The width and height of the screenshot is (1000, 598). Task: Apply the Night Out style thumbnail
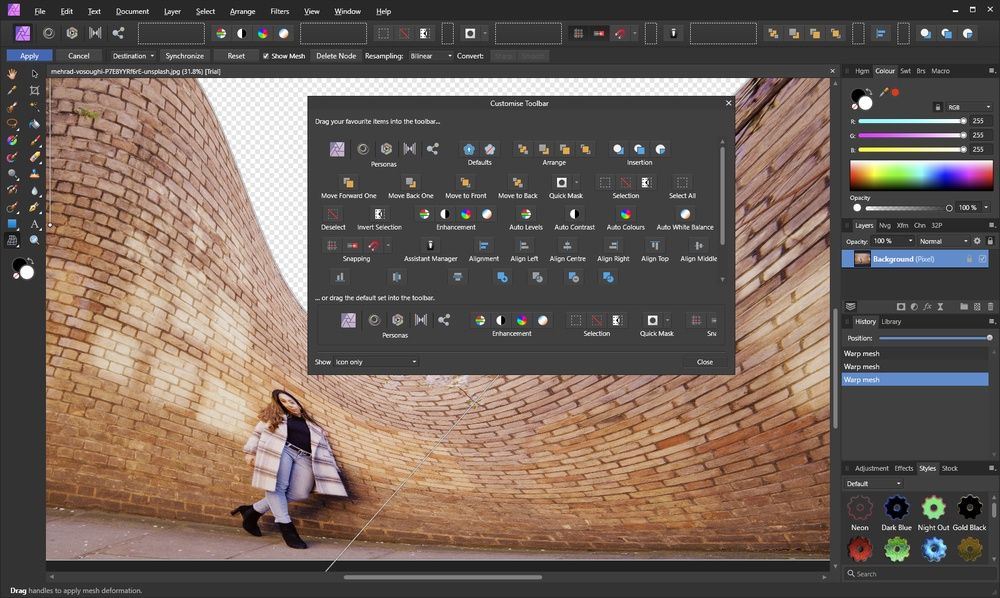(x=933, y=508)
